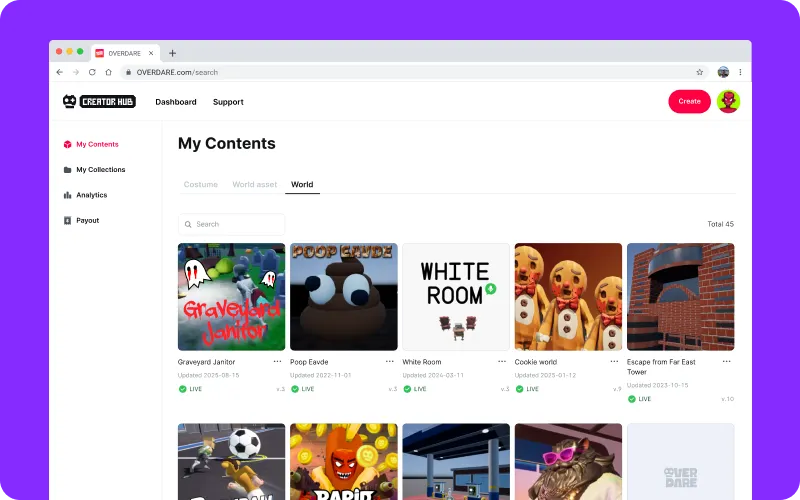Open the Payout sidebar icon
The image size is (800, 500).
(x=67, y=220)
